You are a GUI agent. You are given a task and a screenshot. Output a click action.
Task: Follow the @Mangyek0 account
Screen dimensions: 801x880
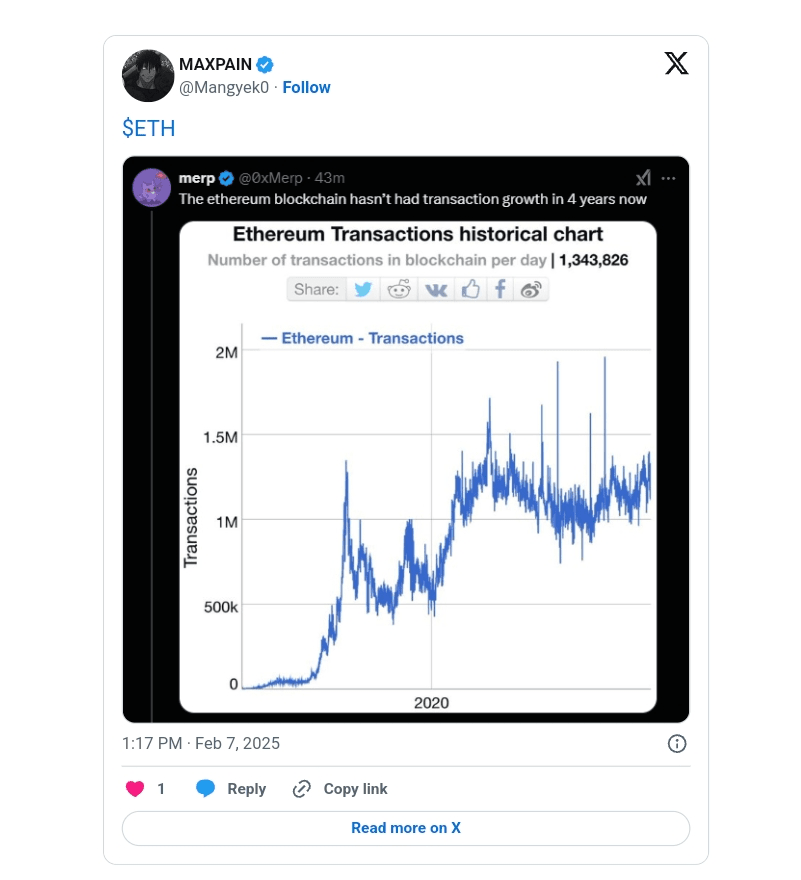pos(306,87)
